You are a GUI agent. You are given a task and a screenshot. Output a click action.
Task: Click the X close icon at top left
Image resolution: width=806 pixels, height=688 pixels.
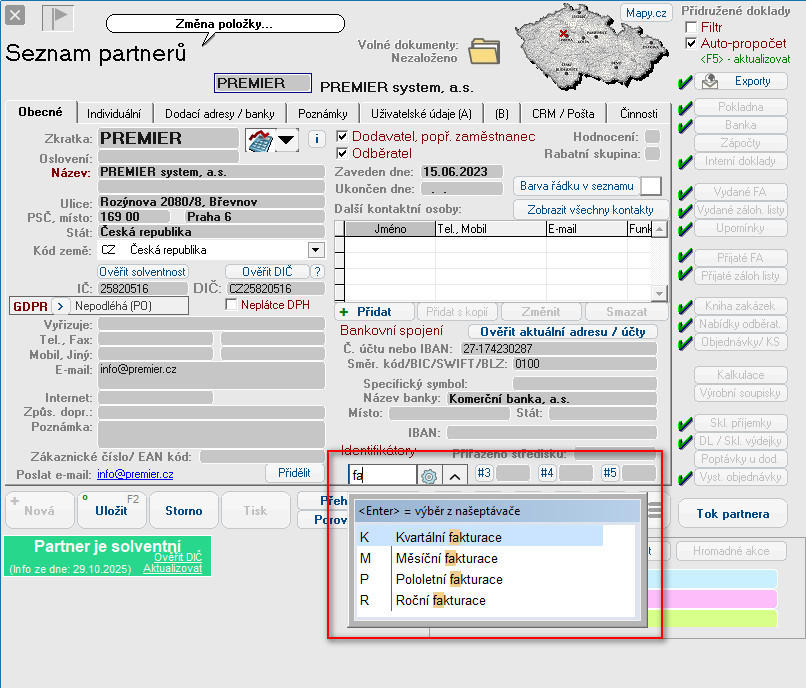(20, 19)
